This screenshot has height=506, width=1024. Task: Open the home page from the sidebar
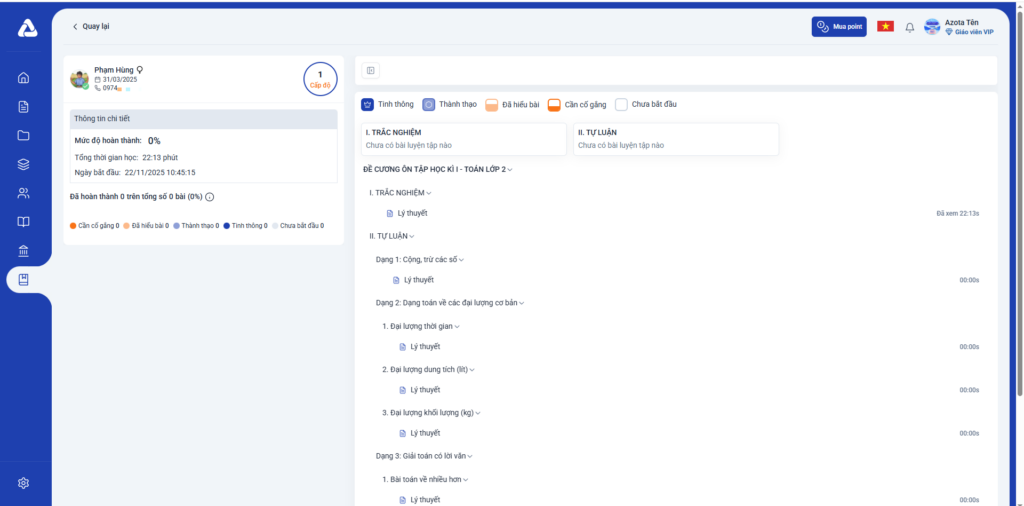pos(24,78)
